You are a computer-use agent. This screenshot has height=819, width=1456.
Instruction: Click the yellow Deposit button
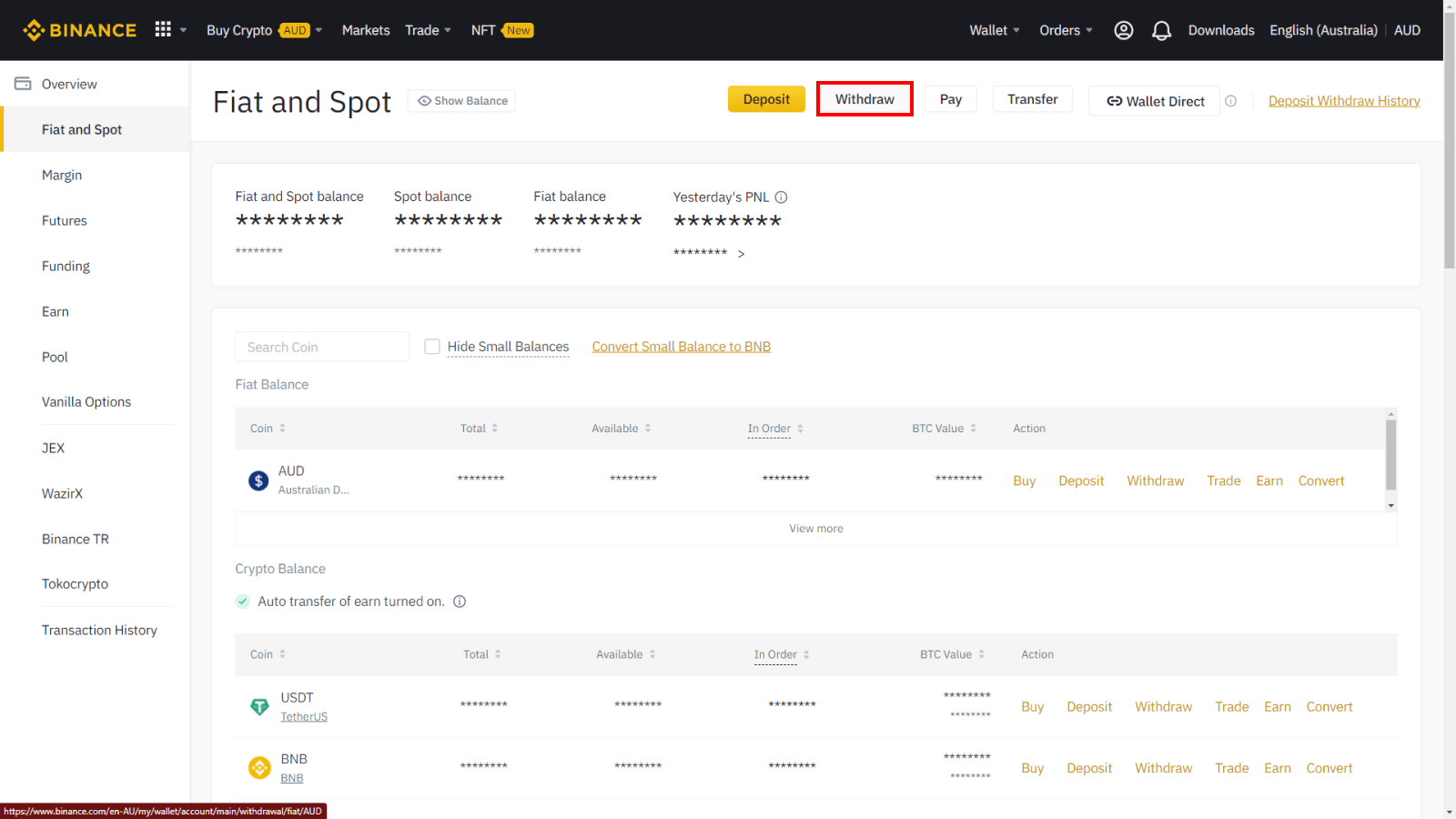coord(766,99)
